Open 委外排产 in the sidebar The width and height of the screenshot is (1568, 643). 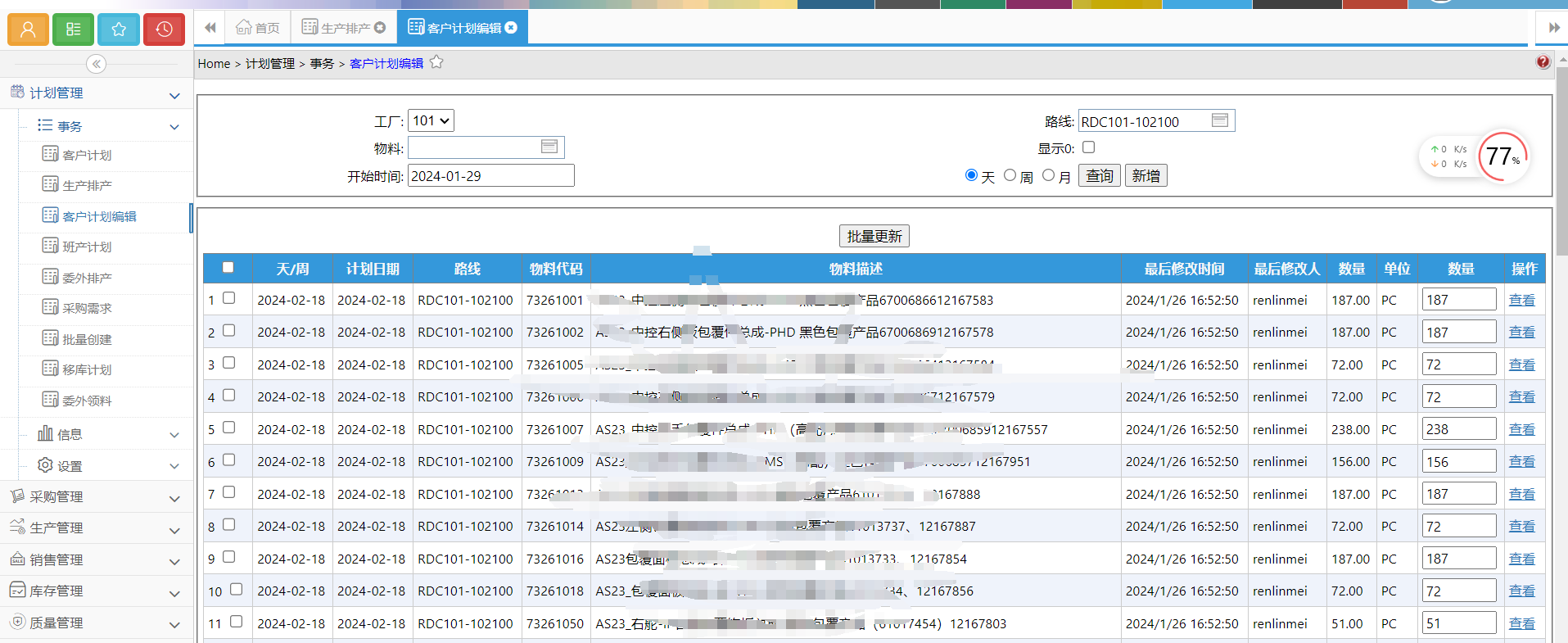[87, 278]
